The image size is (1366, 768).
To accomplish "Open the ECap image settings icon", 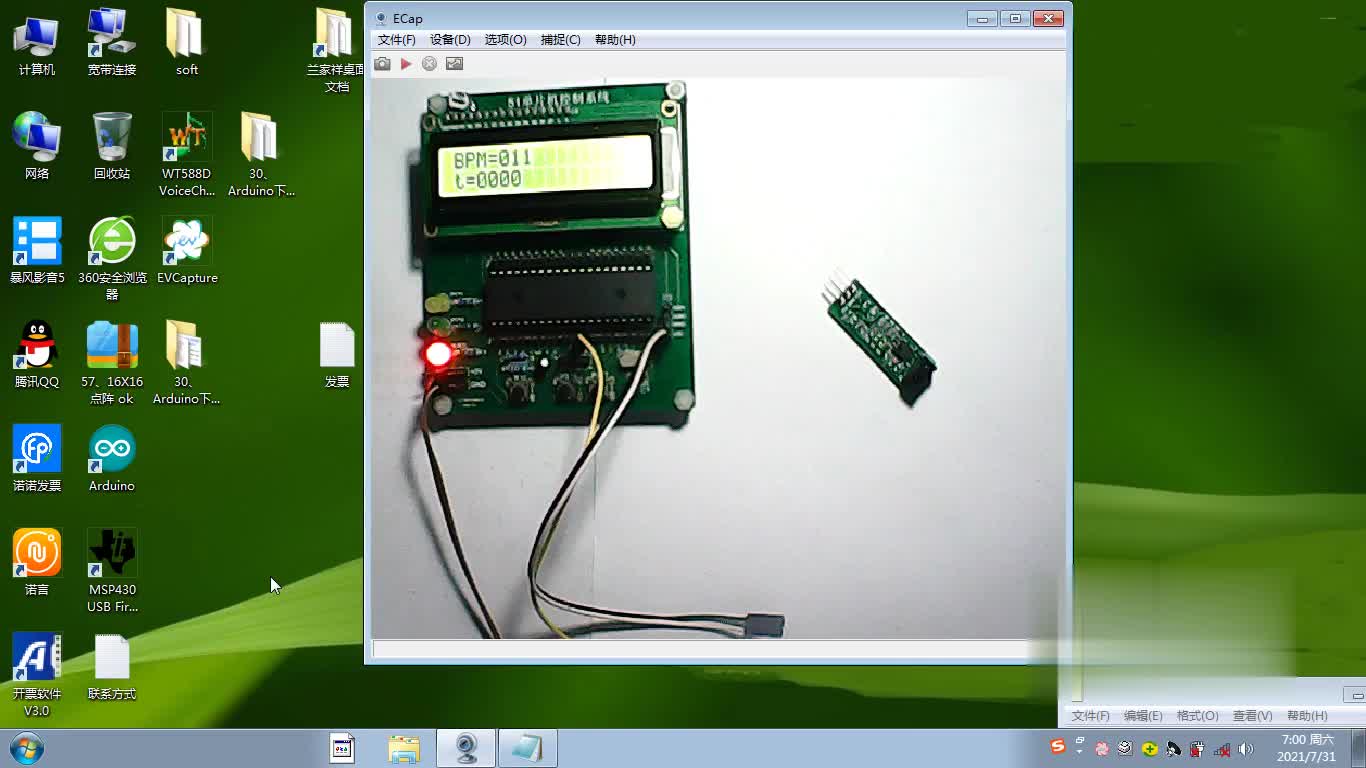I will click(454, 64).
